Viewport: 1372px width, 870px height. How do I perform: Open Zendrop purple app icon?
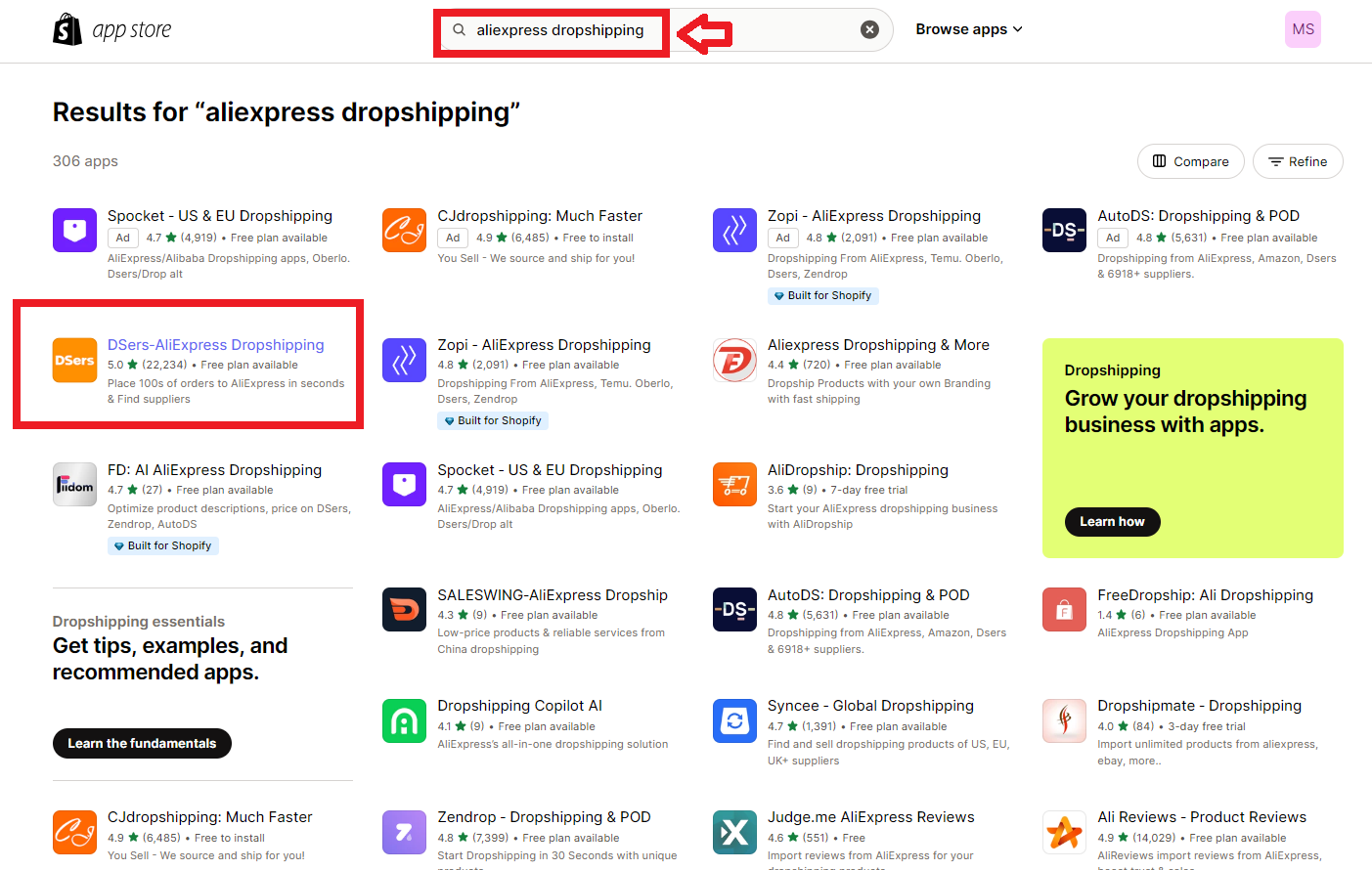tap(404, 832)
